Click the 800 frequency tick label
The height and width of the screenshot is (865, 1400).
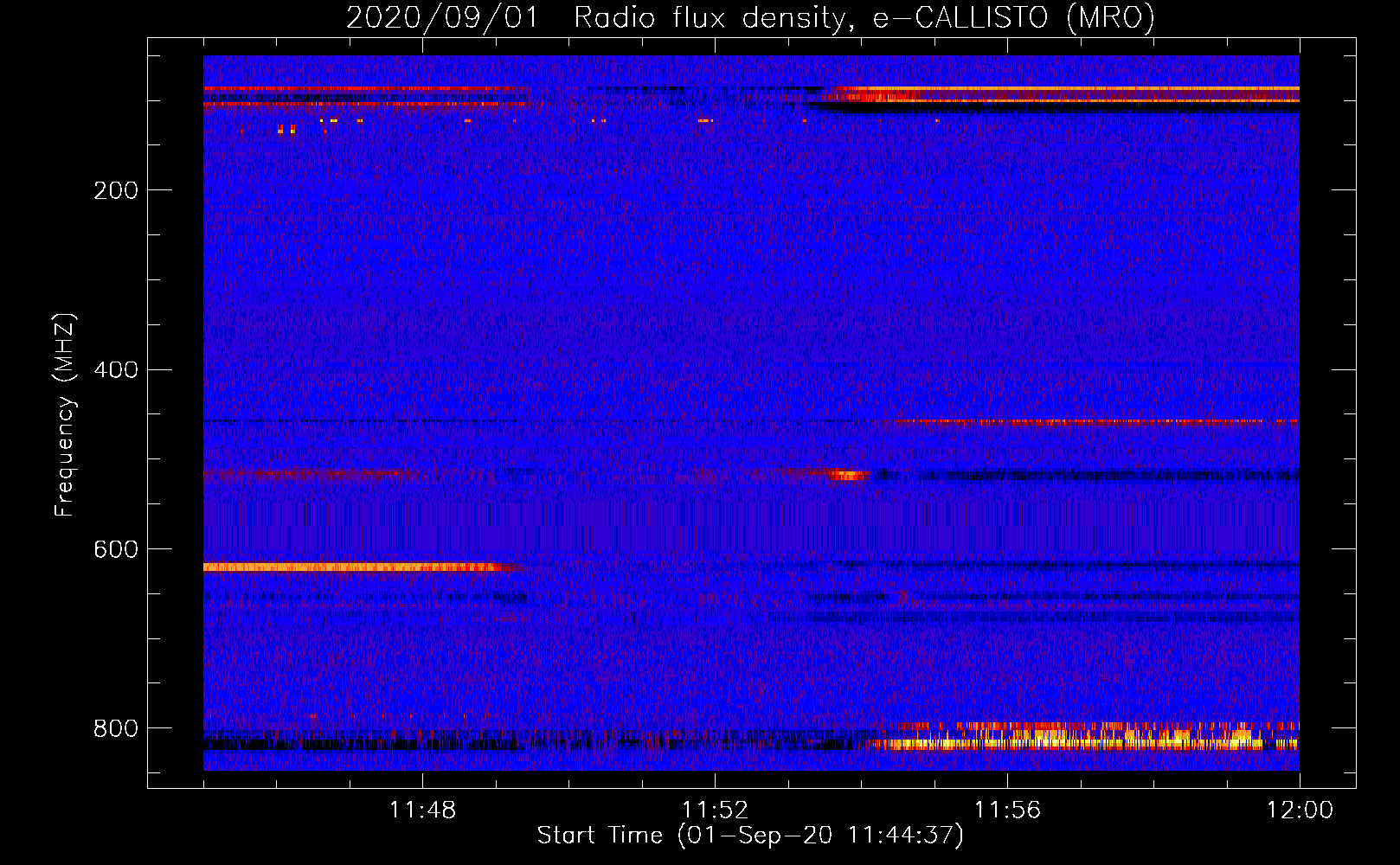pos(116,729)
